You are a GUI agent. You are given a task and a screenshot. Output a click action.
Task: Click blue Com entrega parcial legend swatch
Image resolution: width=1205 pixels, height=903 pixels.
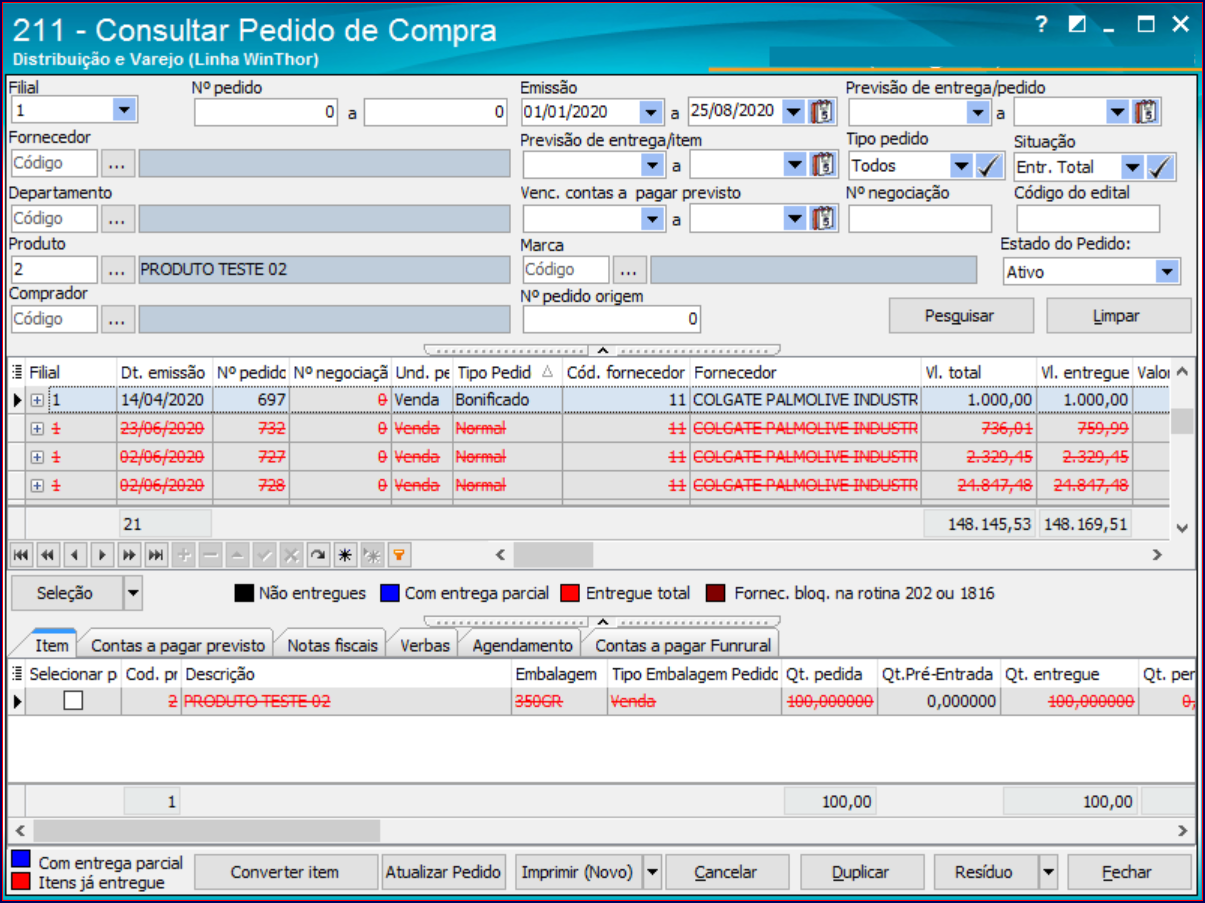click(x=390, y=593)
